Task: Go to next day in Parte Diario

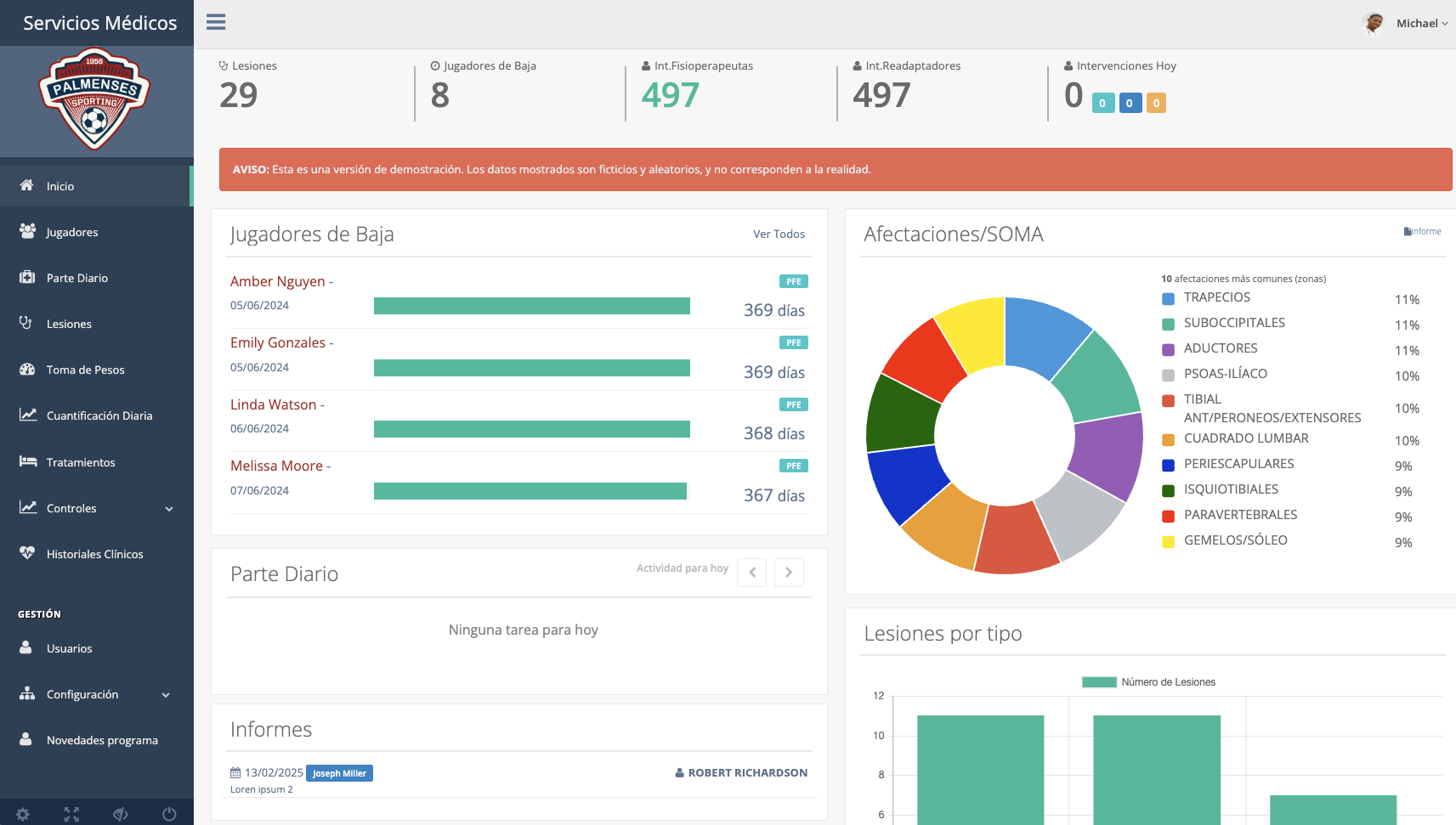Action: coord(788,573)
